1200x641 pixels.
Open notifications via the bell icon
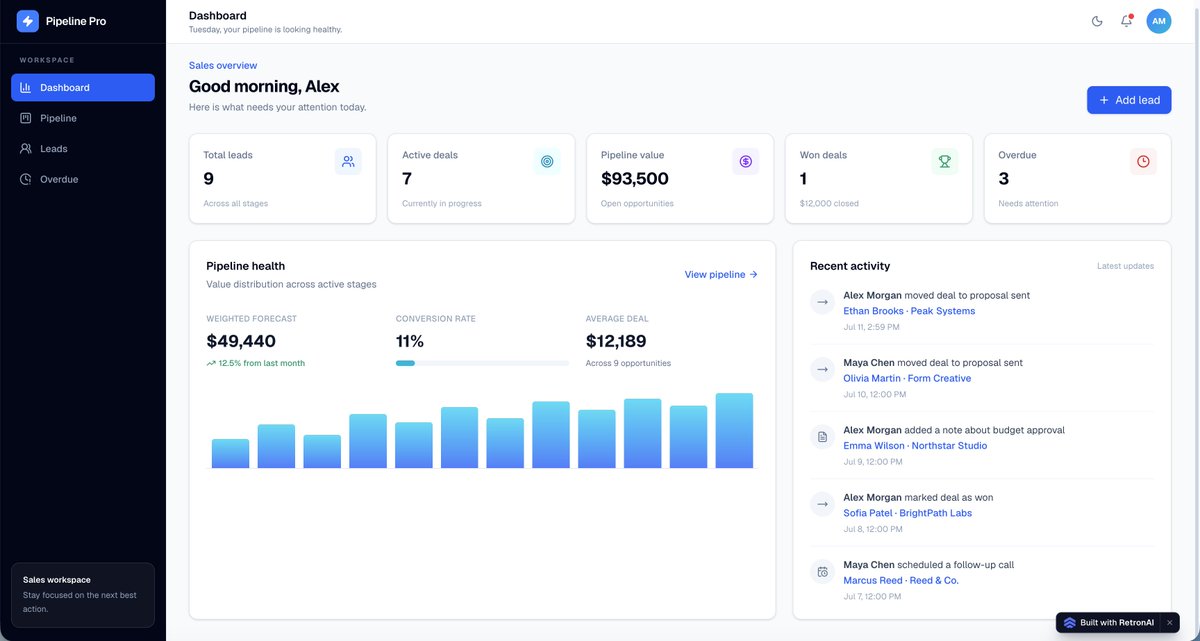1126,21
